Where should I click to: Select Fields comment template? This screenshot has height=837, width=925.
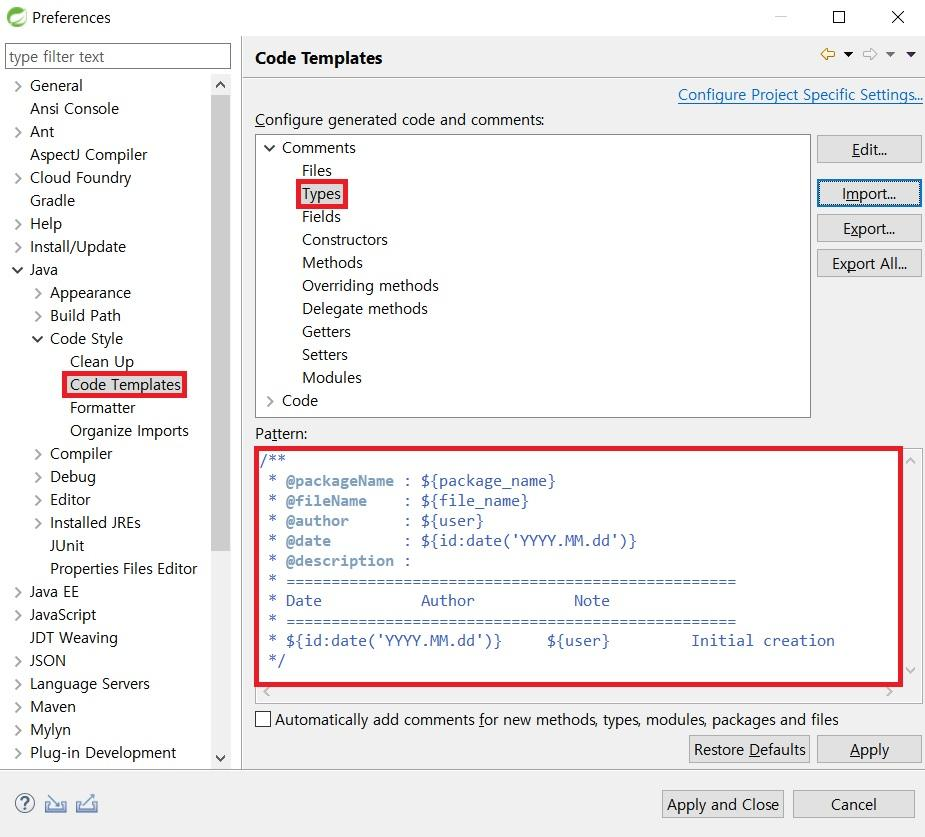click(x=321, y=216)
